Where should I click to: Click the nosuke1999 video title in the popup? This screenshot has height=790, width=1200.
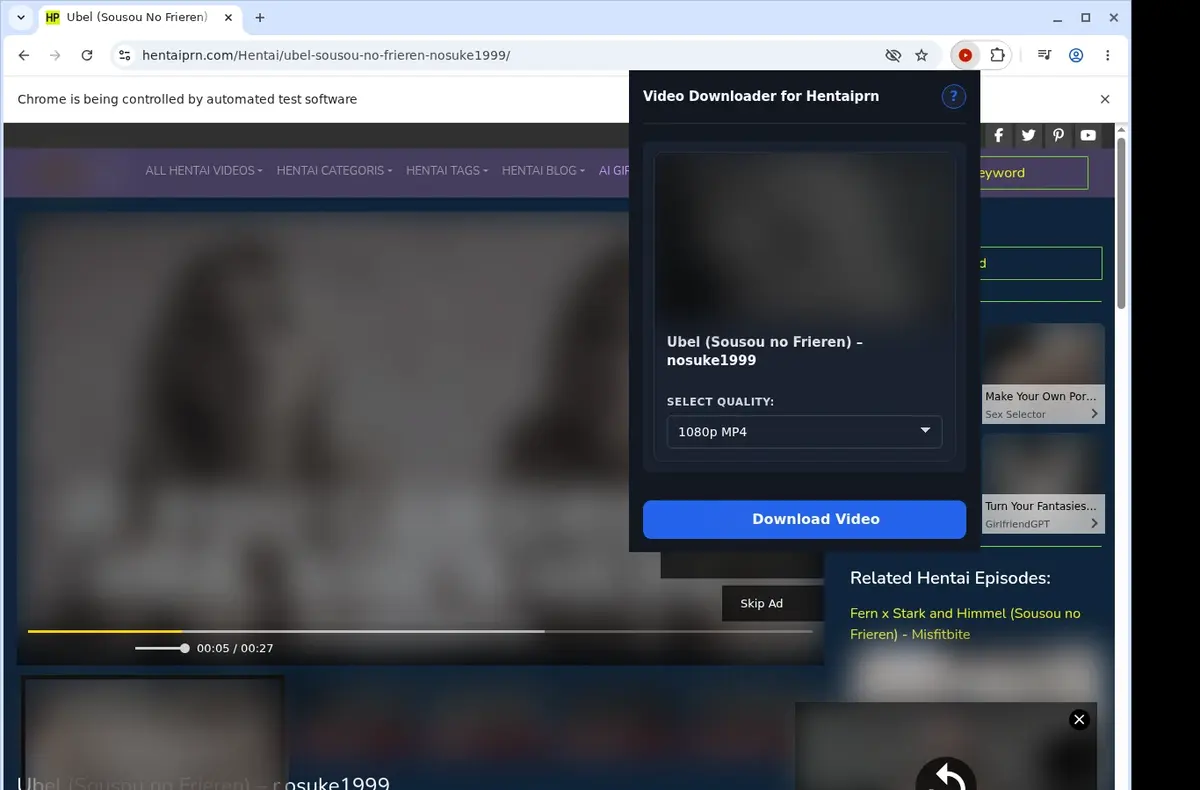pos(765,351)
